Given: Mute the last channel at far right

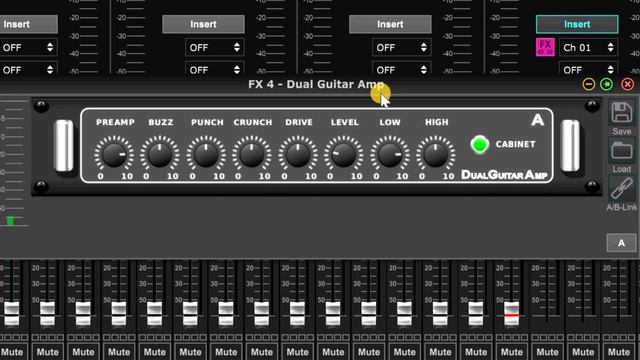Looking at the screenshot, I should (x=619, y=352).
